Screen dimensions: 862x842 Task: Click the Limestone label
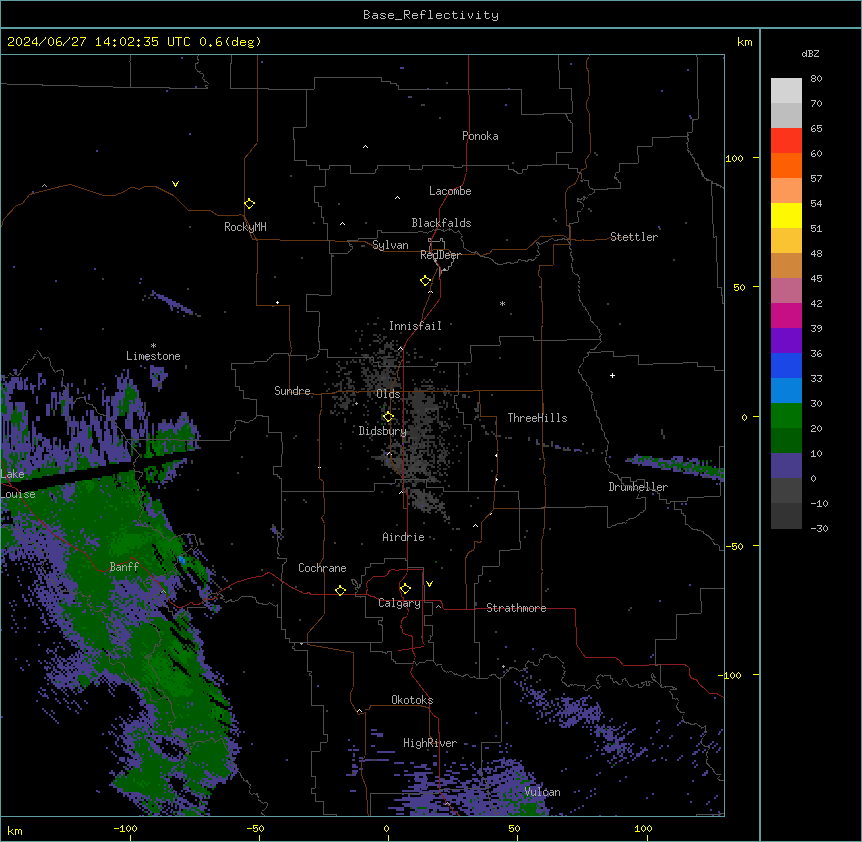click(153, 356)
